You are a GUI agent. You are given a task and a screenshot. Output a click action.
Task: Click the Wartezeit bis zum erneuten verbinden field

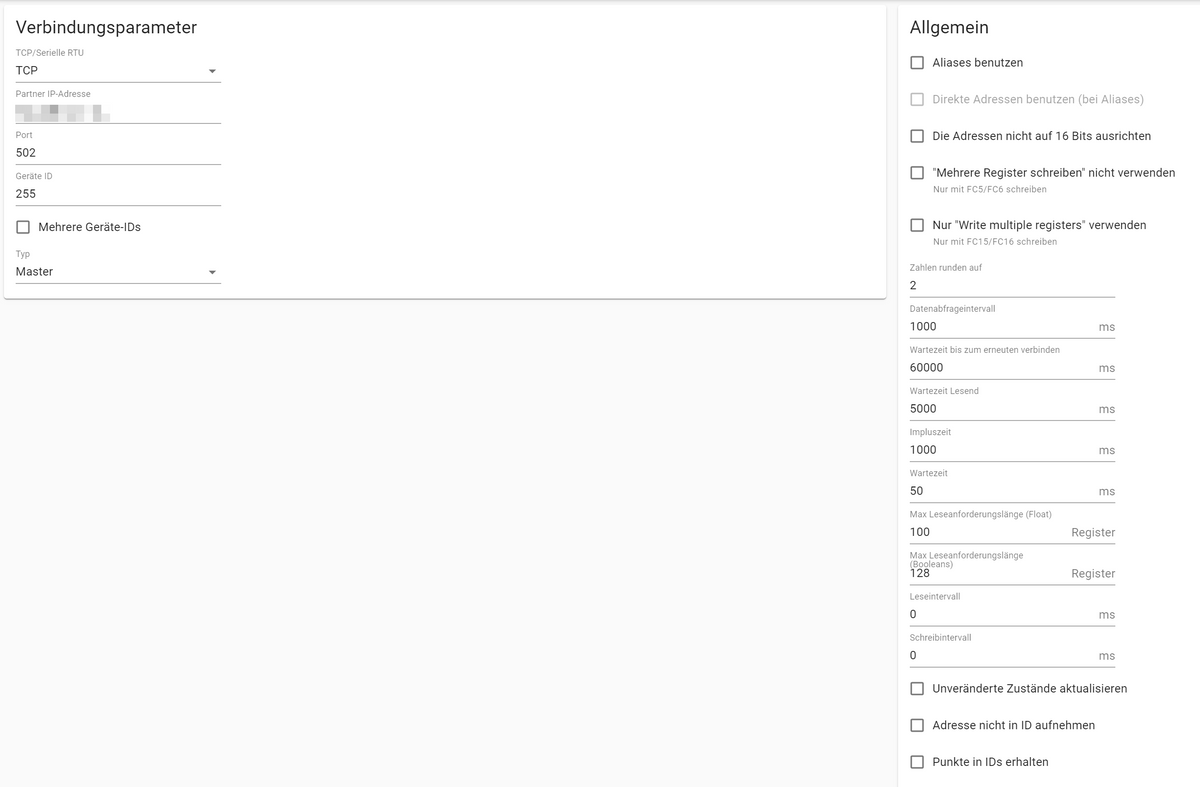coord(1002,368)
